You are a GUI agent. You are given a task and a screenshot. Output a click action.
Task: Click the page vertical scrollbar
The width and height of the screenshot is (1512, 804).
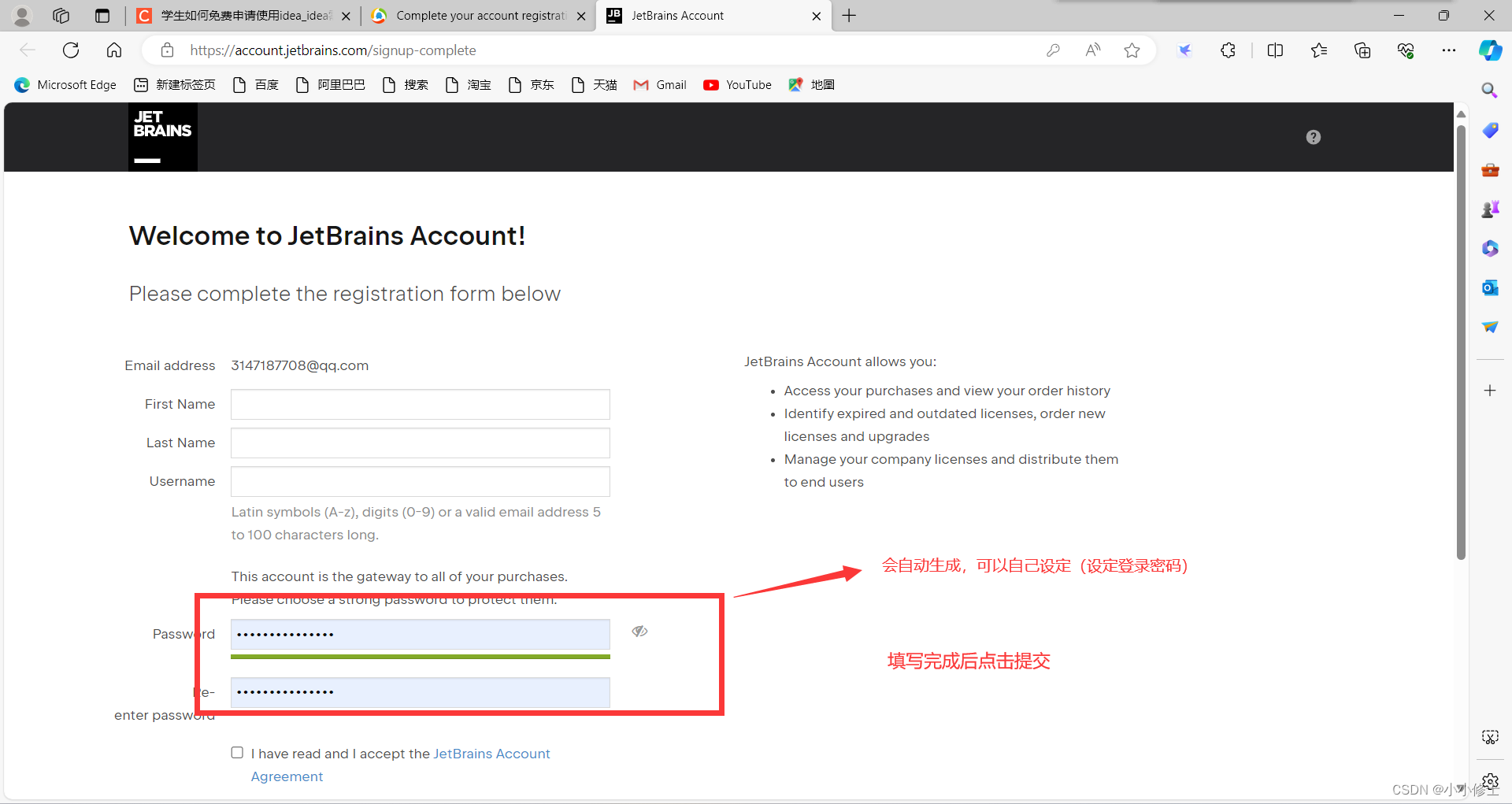1461,343
